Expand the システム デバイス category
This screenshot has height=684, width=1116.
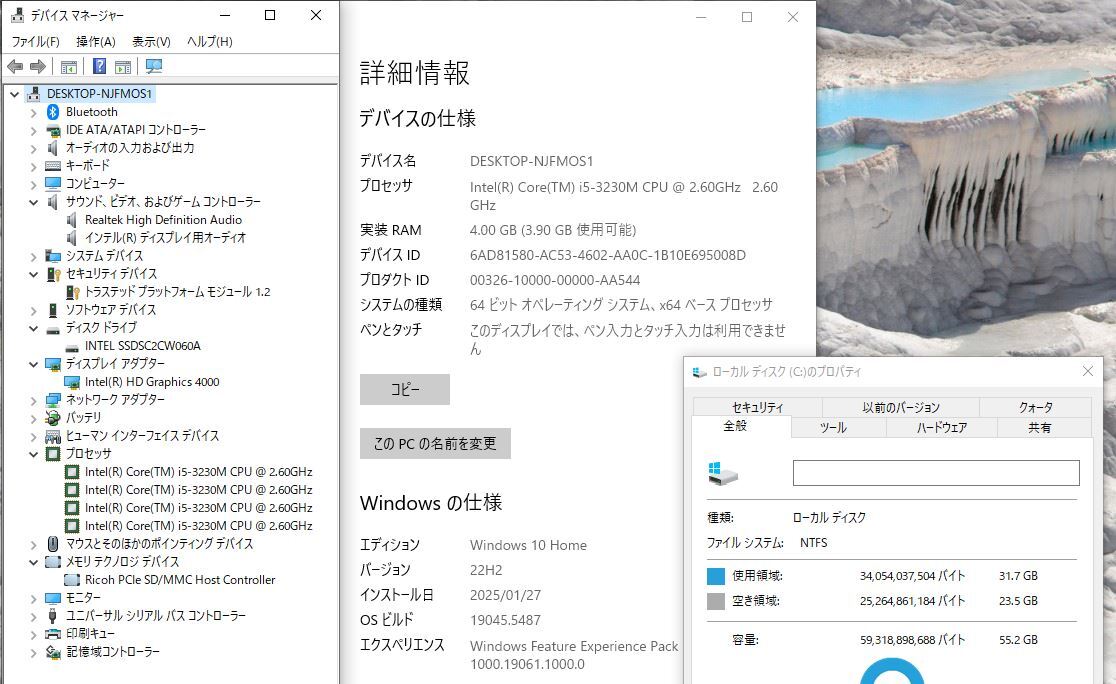tap(33, 256)
